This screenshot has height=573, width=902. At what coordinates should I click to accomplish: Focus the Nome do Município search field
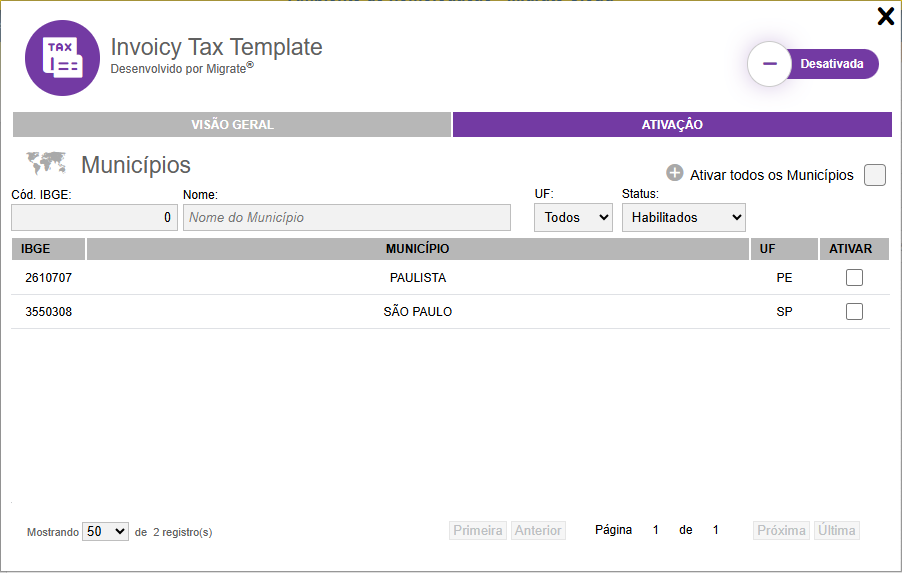(346, 217)
